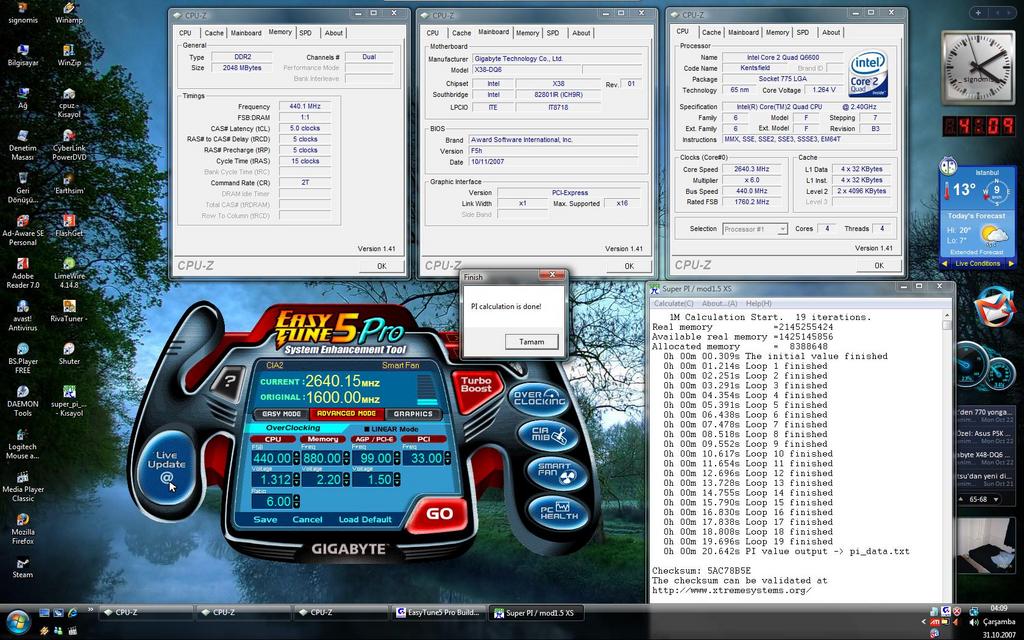1024x640 pixels.
Task: Launch Internet Explorer from Quick Launch
Action: [x=72, y=613]
